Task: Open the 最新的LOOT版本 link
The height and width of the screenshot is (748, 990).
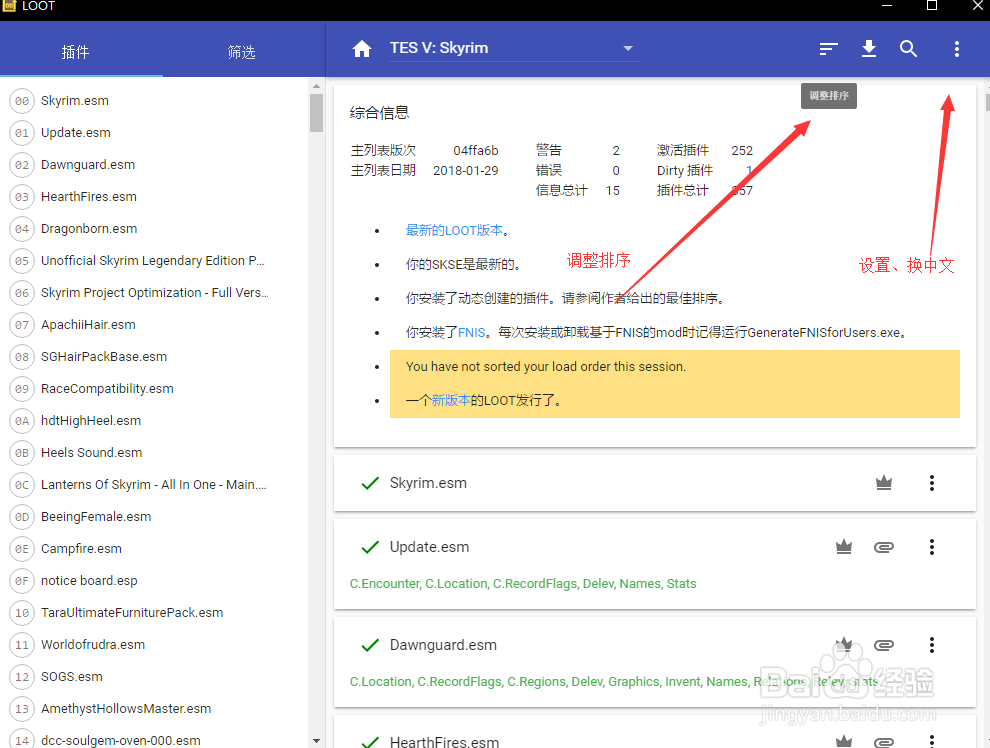Action: pyautogui.click(x=454, y=230)
